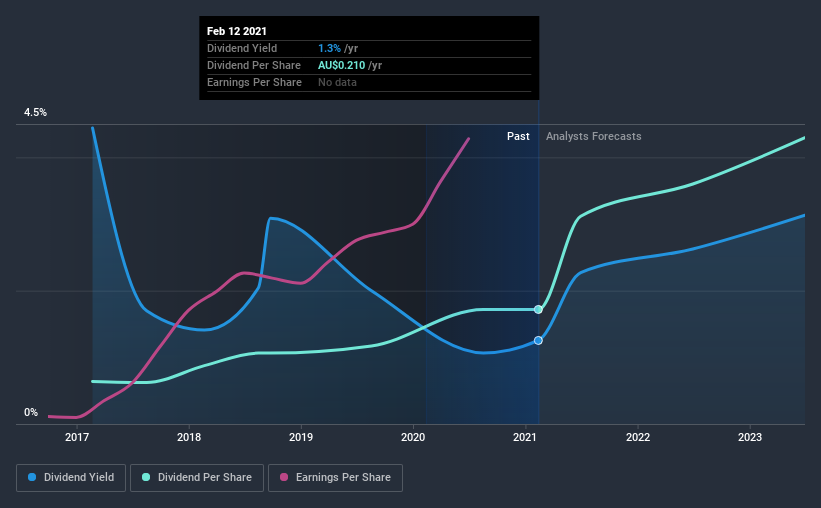Click the Analysts Forecasts label
The image size is (821, 508).
pos(594,136)
